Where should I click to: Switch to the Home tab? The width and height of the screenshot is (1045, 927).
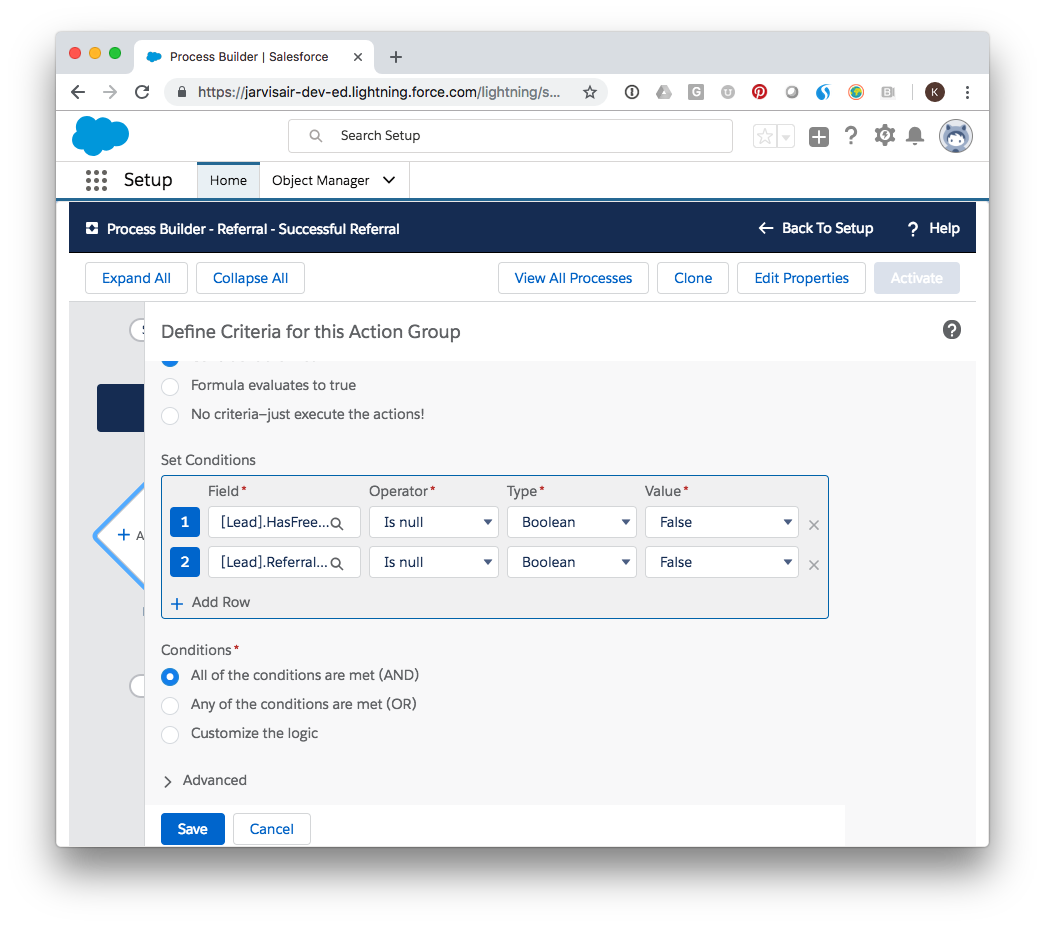(228, 181)
